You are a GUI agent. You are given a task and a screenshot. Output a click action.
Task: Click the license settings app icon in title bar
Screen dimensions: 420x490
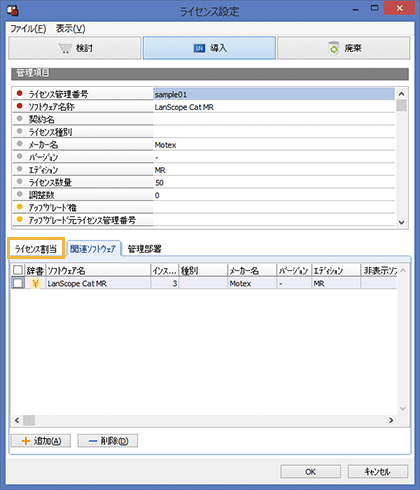point(12,10)
